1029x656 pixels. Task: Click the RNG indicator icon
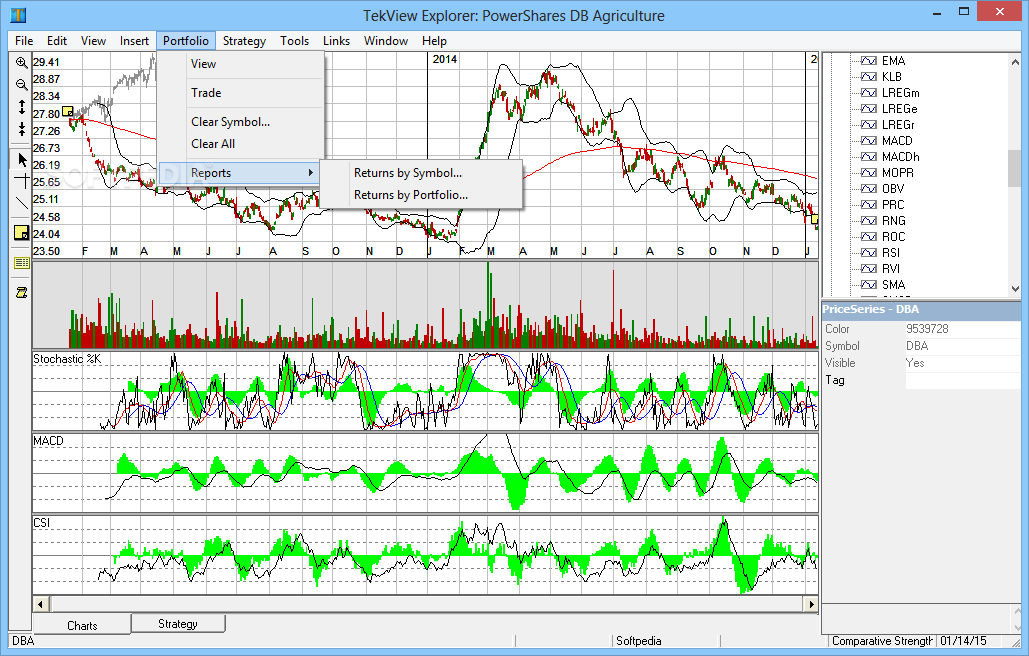868,220
